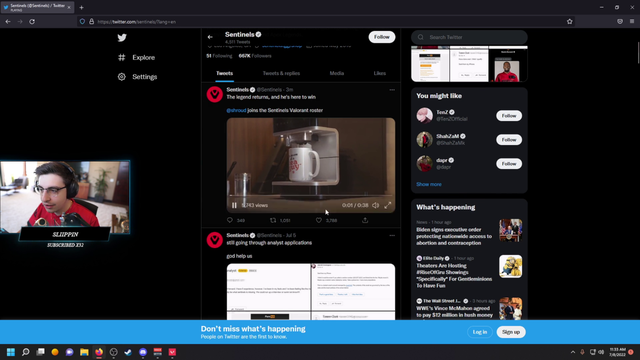Open Sentinels avatar on first tweet

pyautogui.click(x=215, y=94)
